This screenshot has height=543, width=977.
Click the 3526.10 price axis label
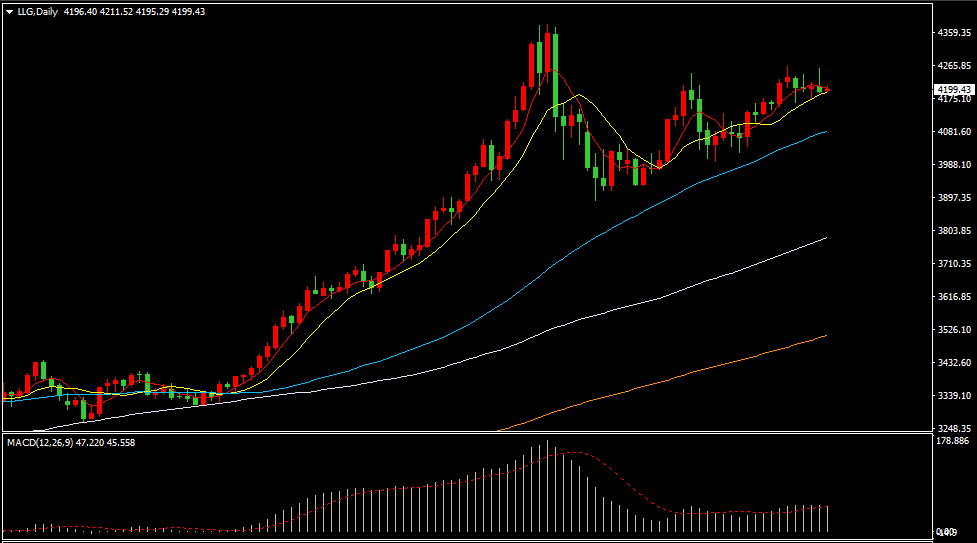954,330
